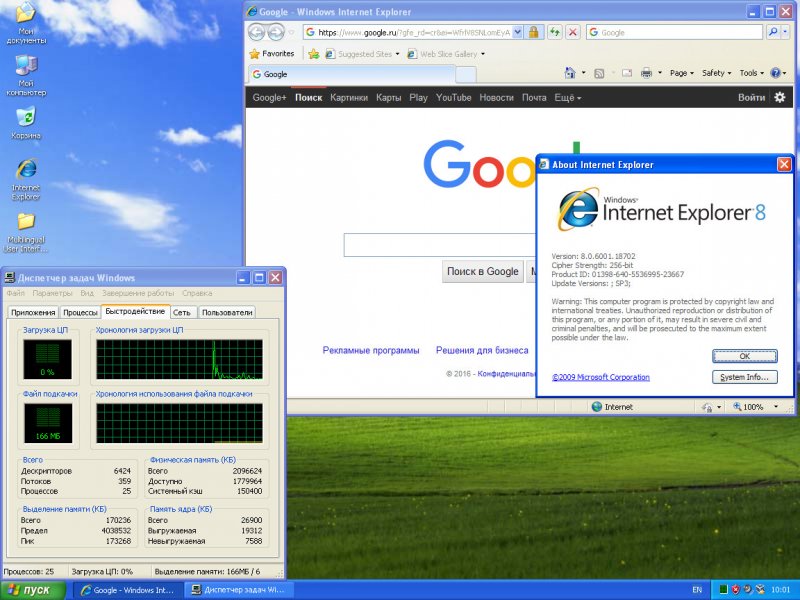Screen dimensions: 800x600
Task: Select the Корзина recycle bin icon
Action: click(x=26, y=122)
